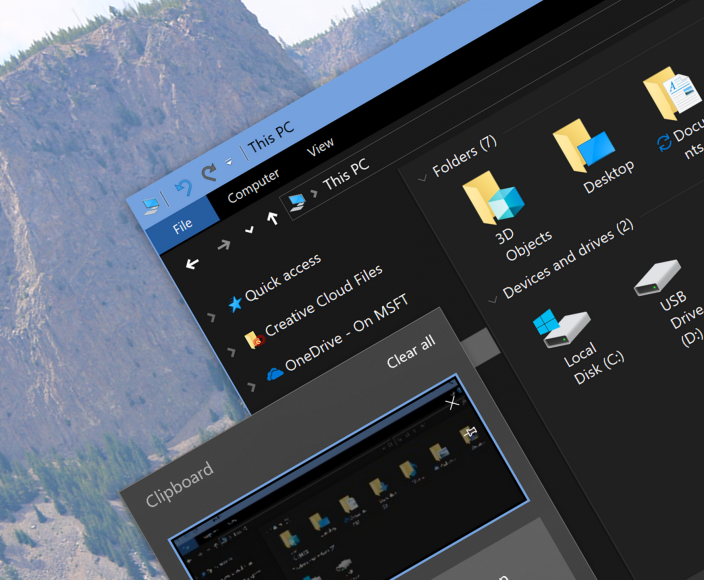Open Local Disk (C:) drive

[567, 329]
